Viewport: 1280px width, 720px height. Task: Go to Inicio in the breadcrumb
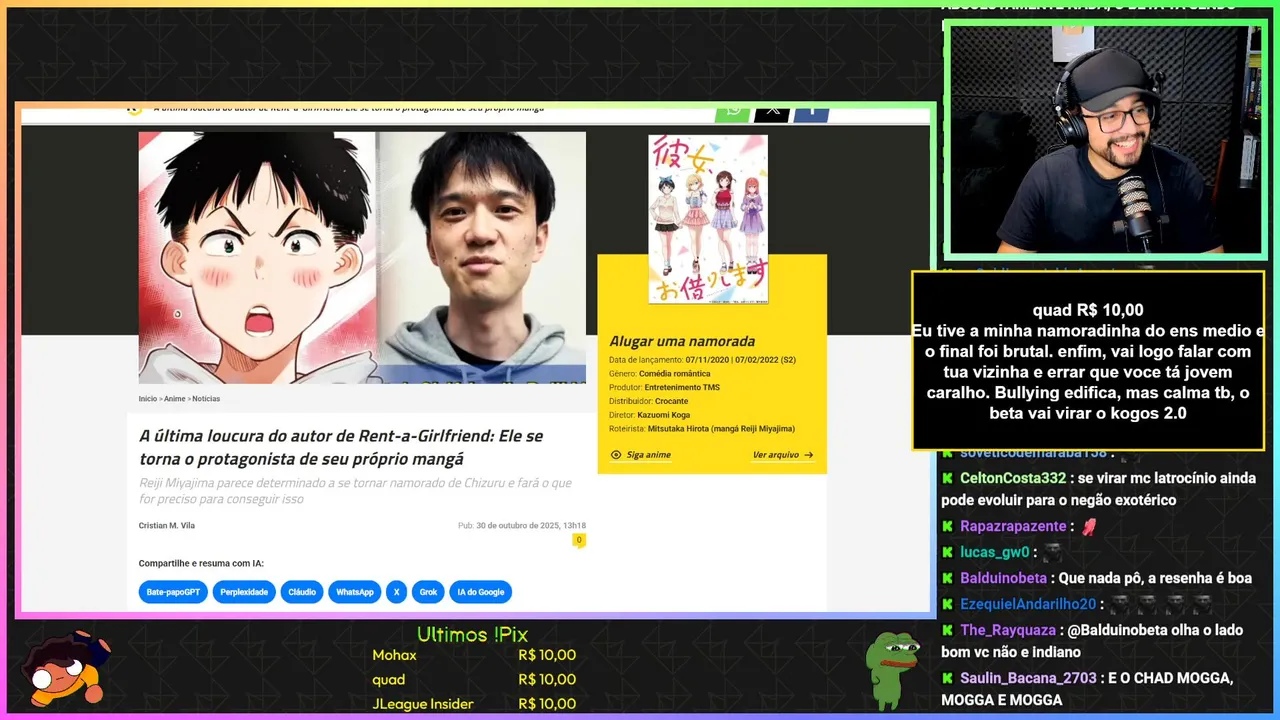148,399
